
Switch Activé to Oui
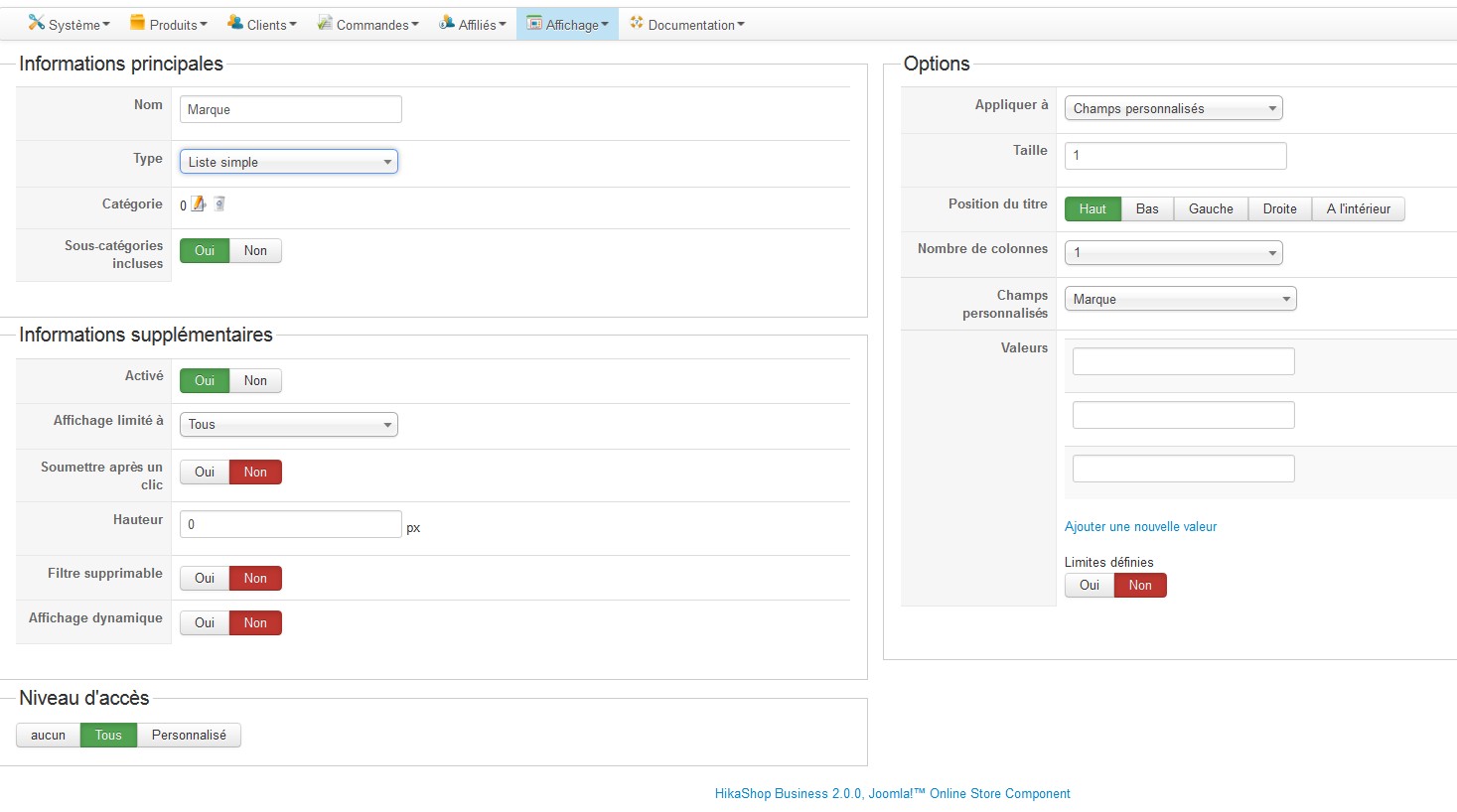(205, 381)
